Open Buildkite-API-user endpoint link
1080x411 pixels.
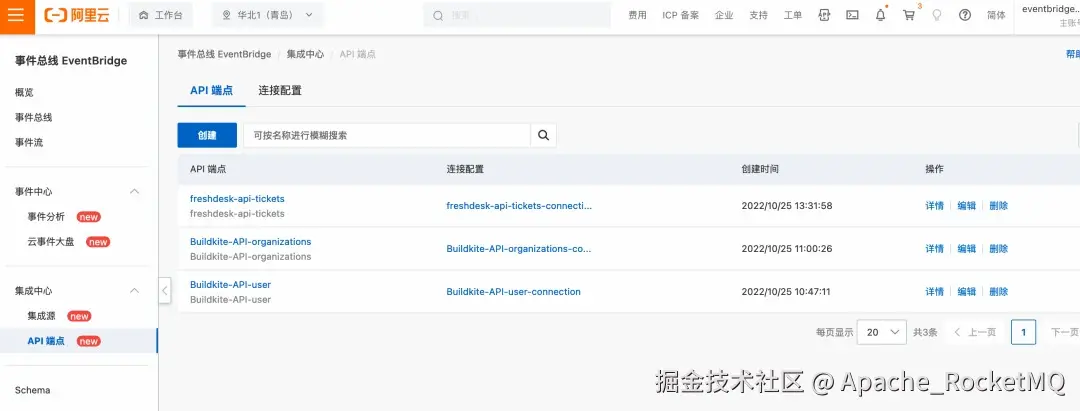point(230,284)
